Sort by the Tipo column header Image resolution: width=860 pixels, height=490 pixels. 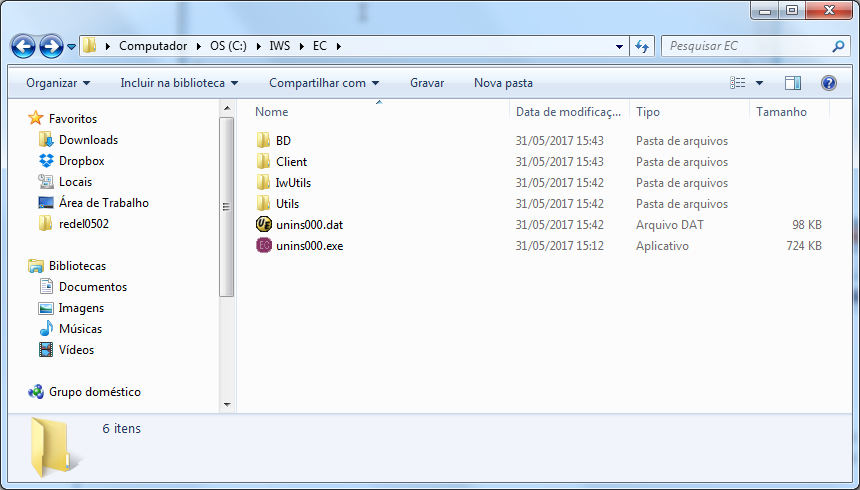tap(689, 111)
